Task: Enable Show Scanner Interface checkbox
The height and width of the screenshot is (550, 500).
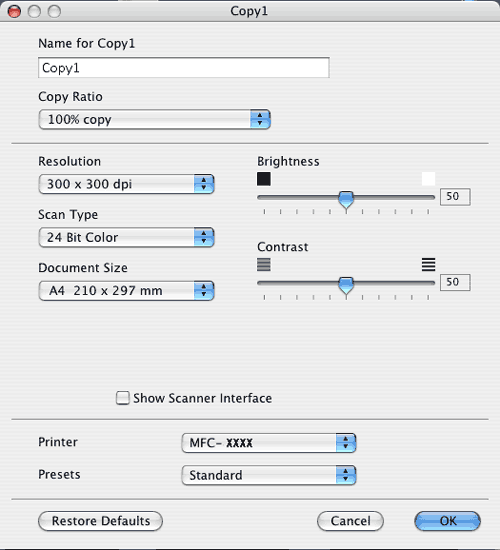Action: 122,398
